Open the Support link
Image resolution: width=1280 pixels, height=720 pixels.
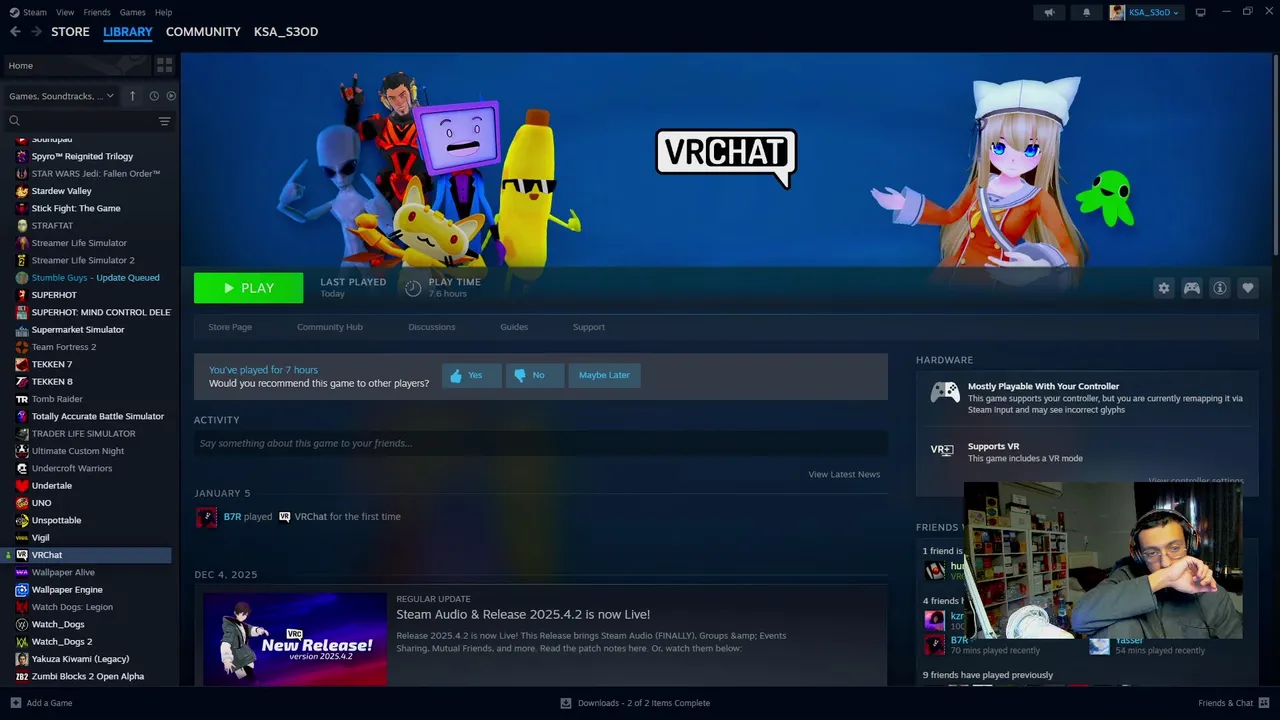[x=589, y=327]
